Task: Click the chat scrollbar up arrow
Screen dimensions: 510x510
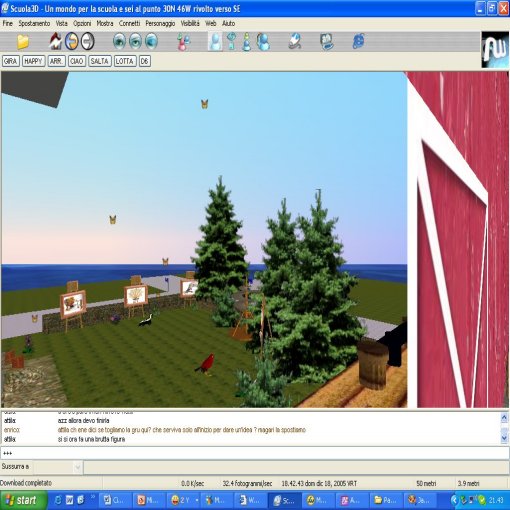Action: 504,417
